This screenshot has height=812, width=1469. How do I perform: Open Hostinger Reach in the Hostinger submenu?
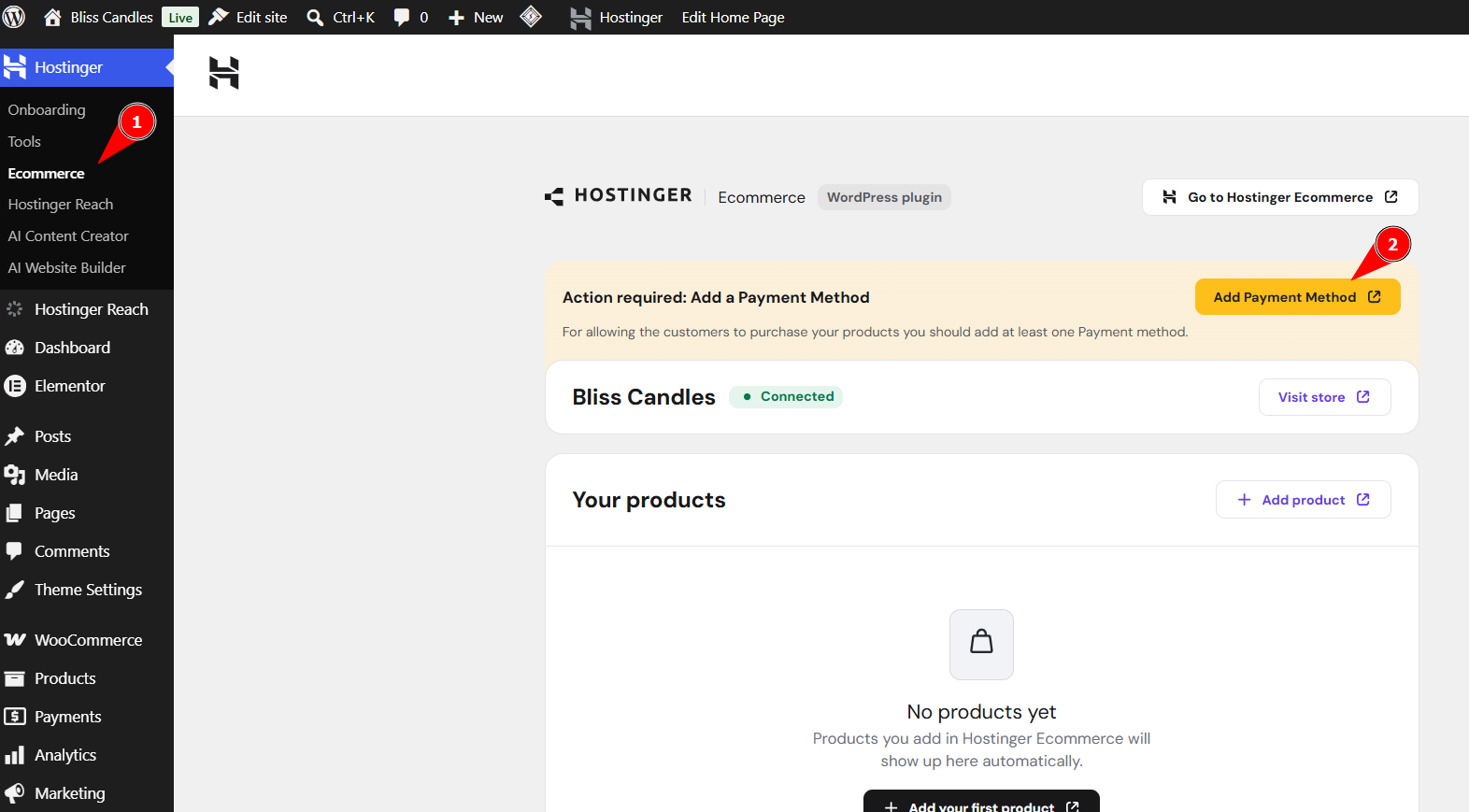pyautogui.click(x=61, y=205)
